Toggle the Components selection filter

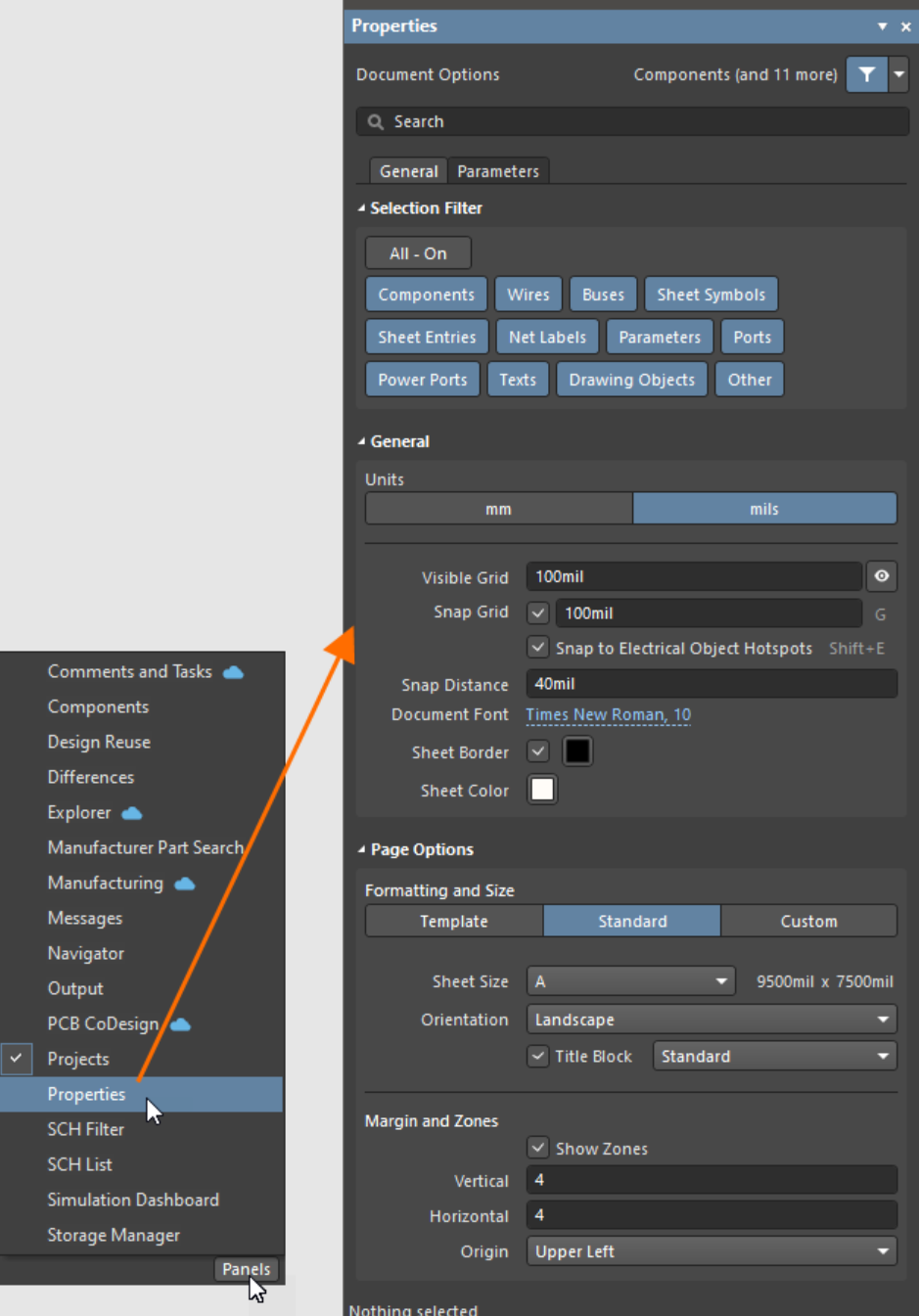426,295
